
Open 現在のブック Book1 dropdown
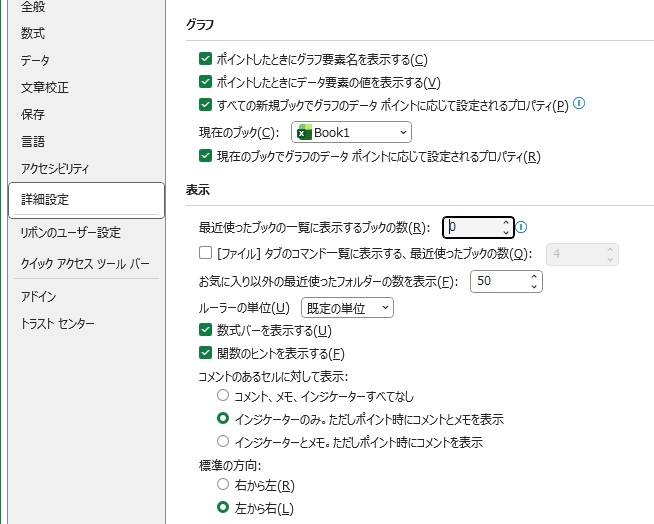[351, 132]
